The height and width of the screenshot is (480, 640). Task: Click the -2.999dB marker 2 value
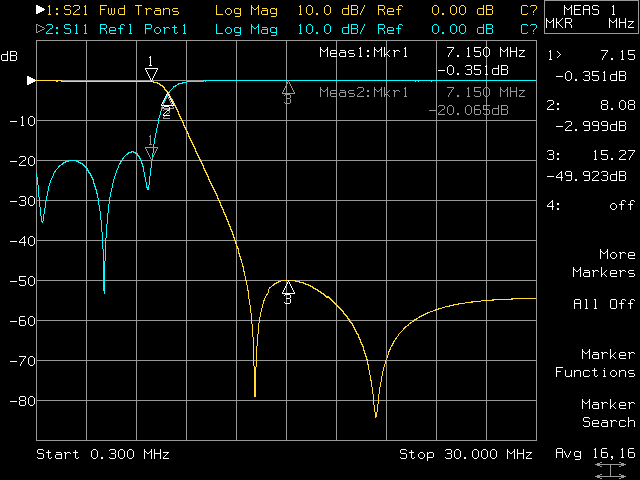coord(591,126)
